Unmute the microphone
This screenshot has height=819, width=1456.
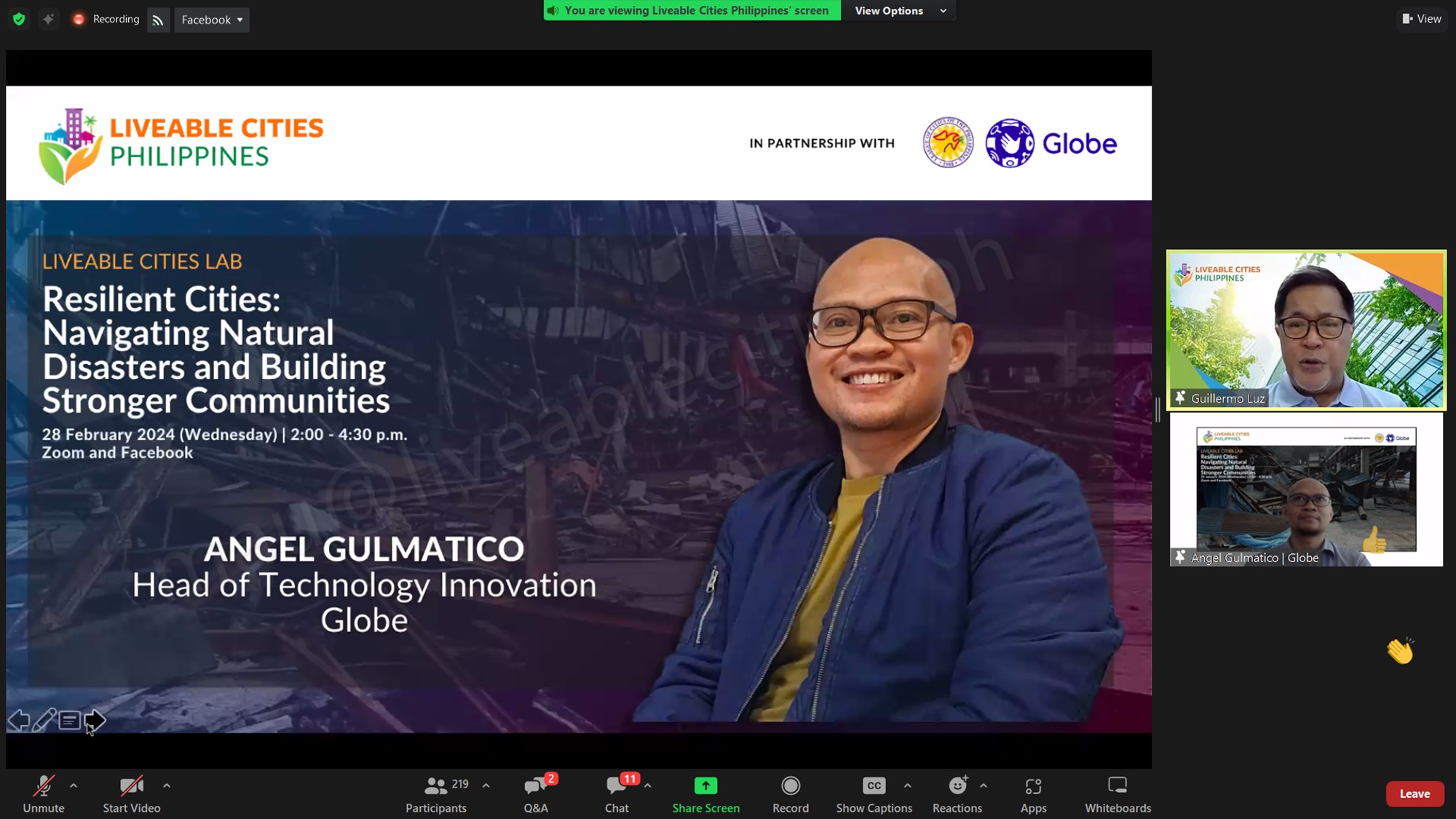pos(44,794)
